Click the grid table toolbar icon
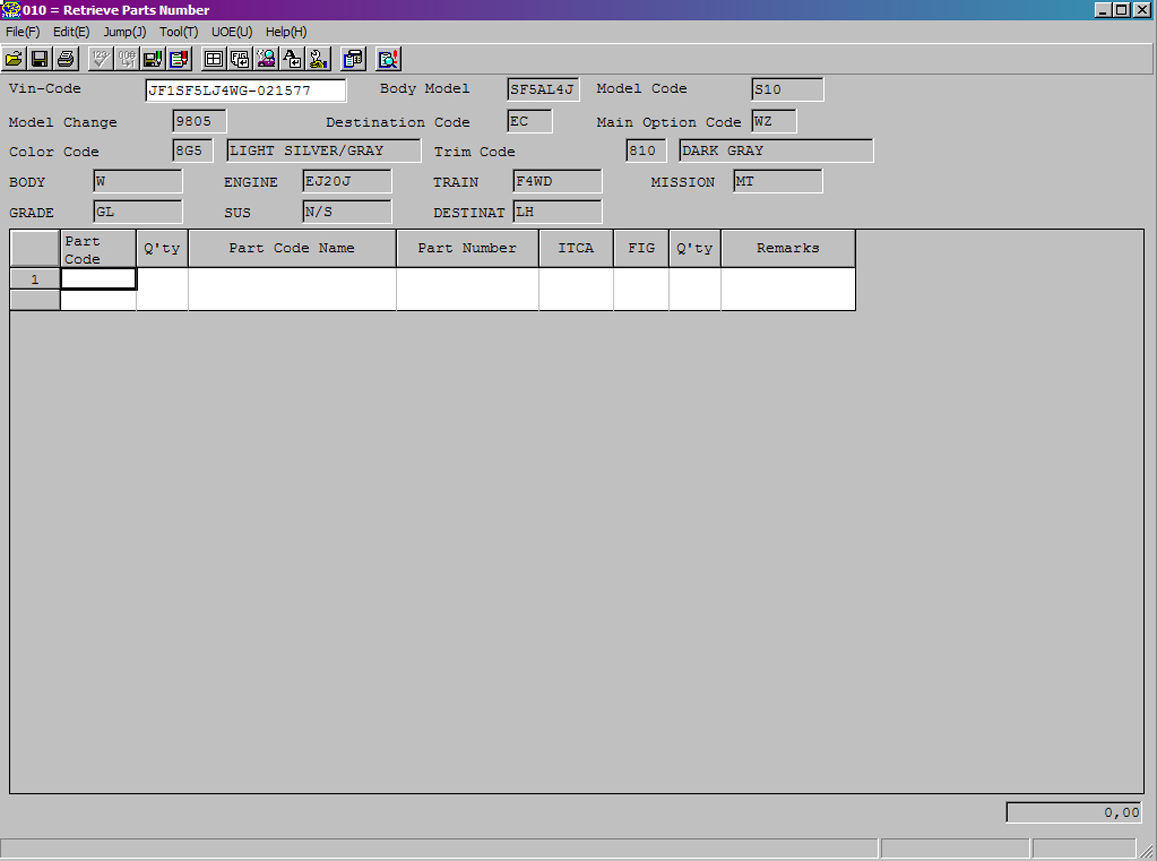1157x861 pixels. point(213,59)
